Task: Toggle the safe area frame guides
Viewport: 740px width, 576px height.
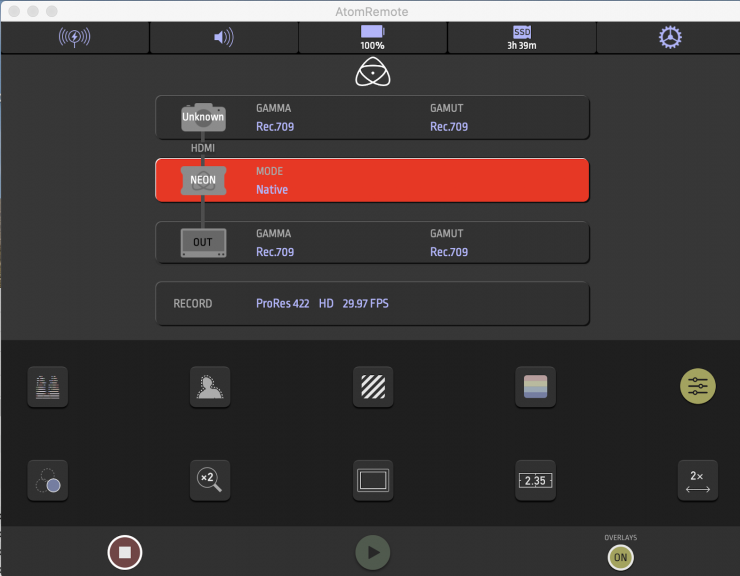Action: 373,480
